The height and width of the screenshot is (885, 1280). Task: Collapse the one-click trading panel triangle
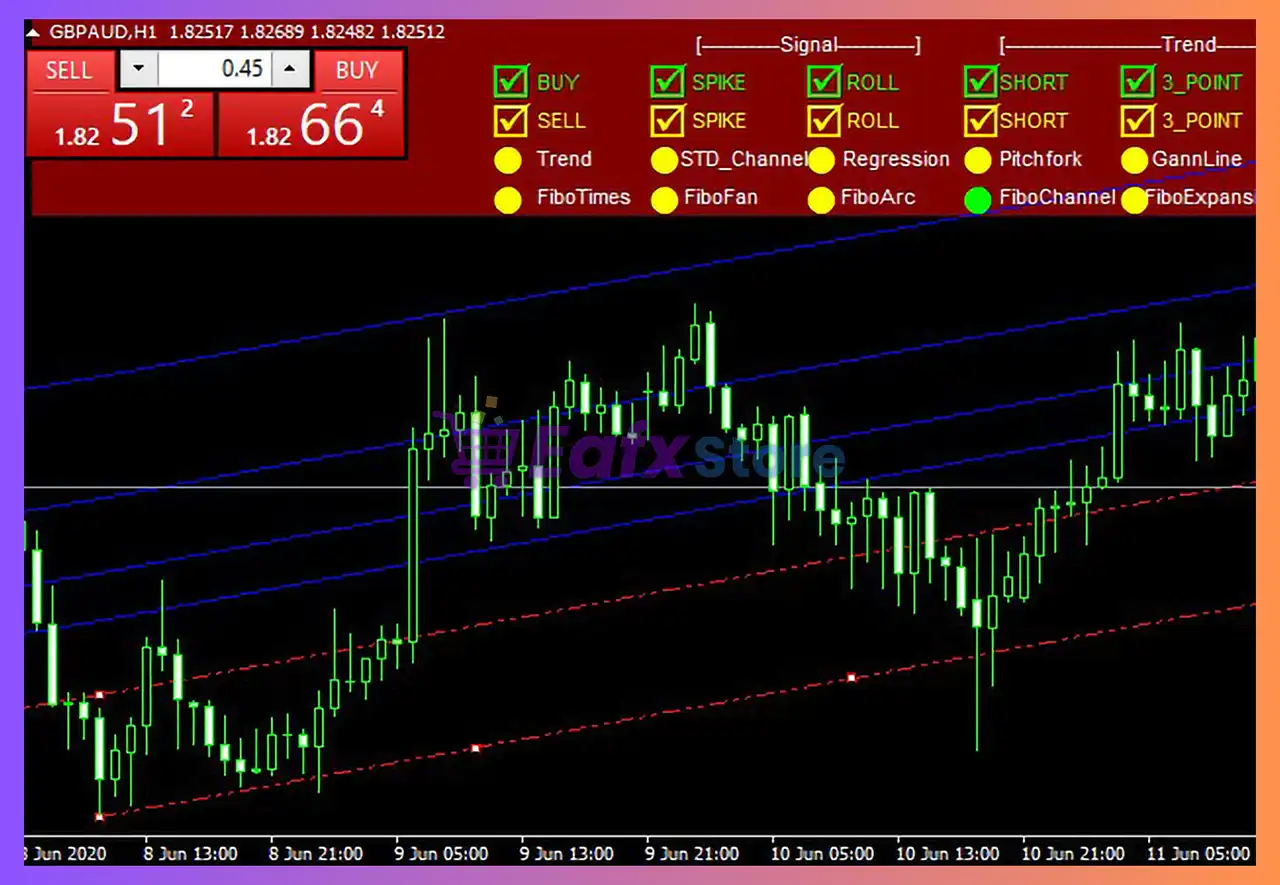pos(33,33)
